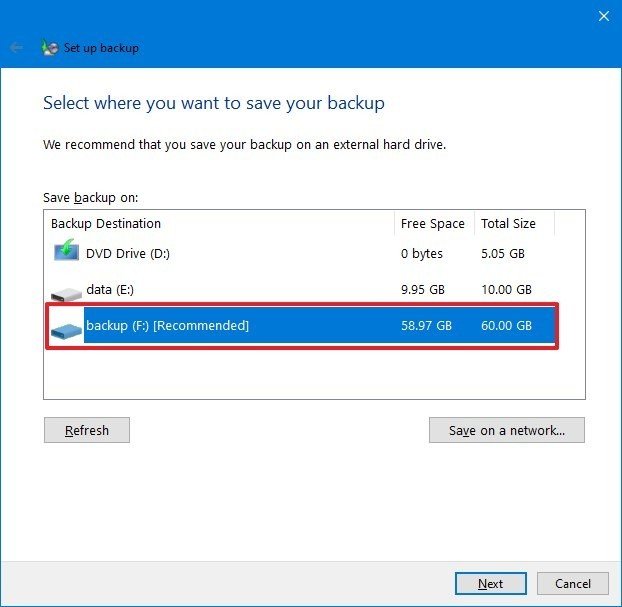
Task: Click the 58.97 GB free space value
Action: 427,326
